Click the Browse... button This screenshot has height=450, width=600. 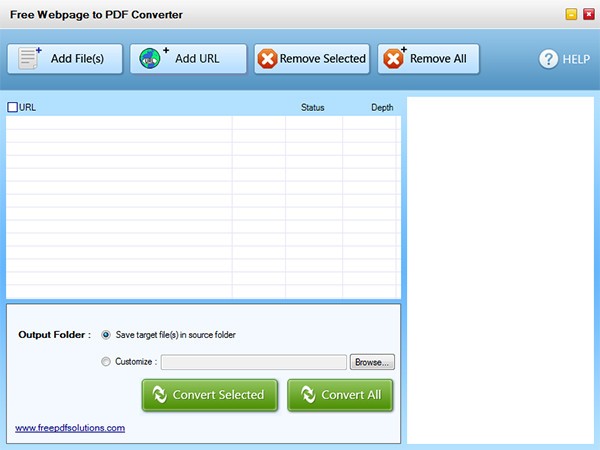pyautogui.click(x=372, y=362)
